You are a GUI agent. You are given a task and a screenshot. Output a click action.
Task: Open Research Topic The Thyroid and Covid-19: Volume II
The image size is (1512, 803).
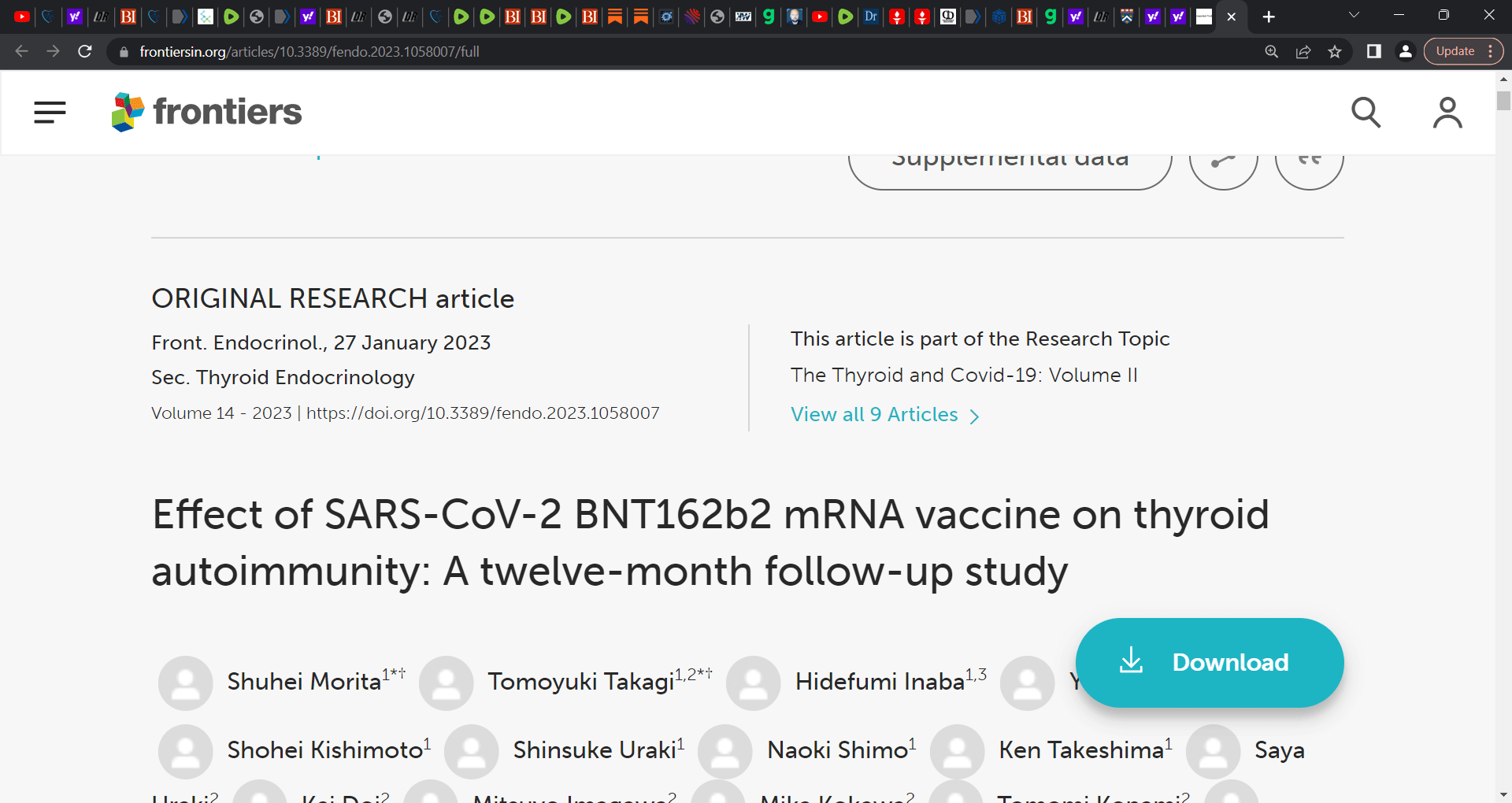(x=964, y=376)
